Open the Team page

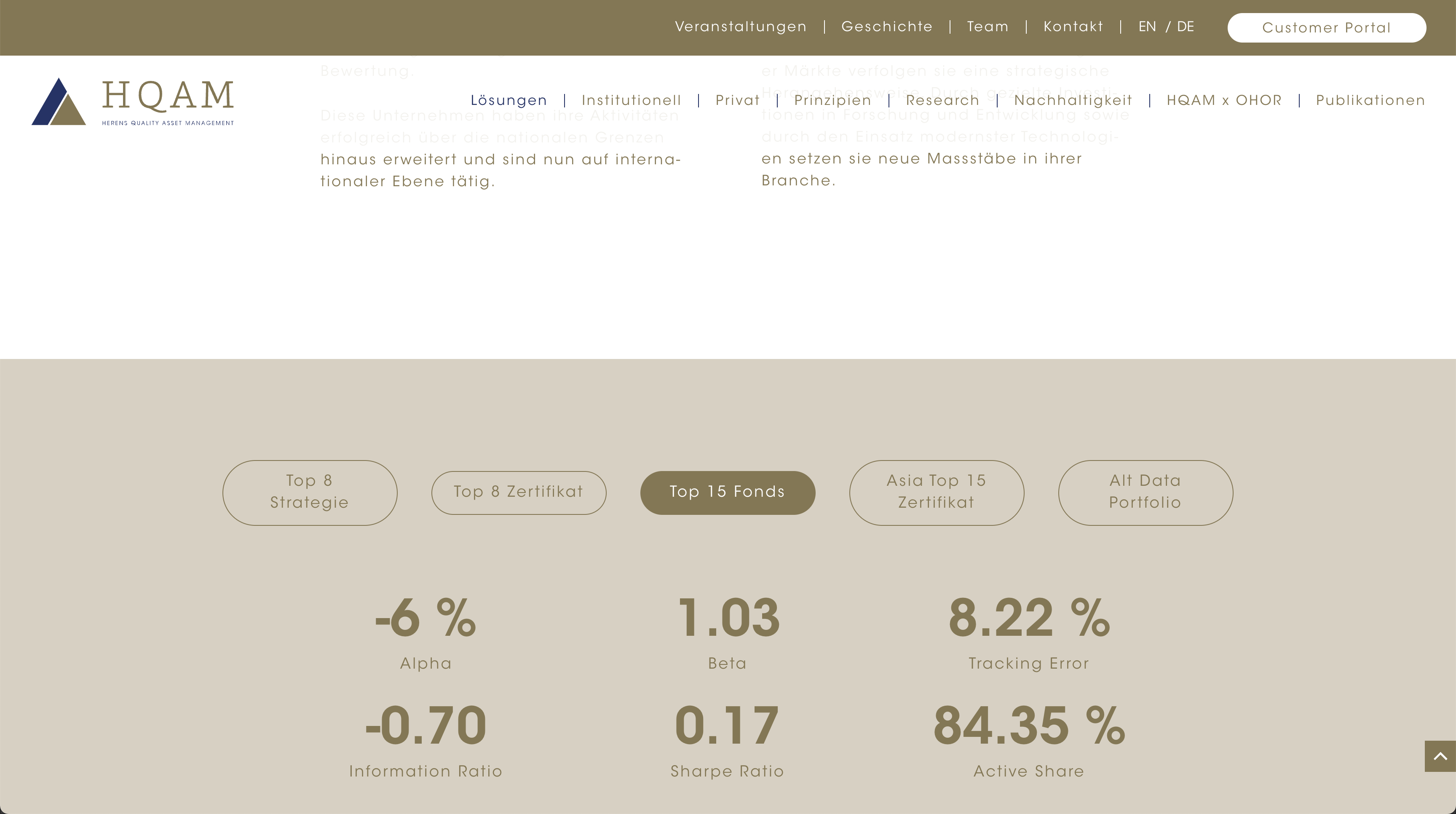pos(988,27)
